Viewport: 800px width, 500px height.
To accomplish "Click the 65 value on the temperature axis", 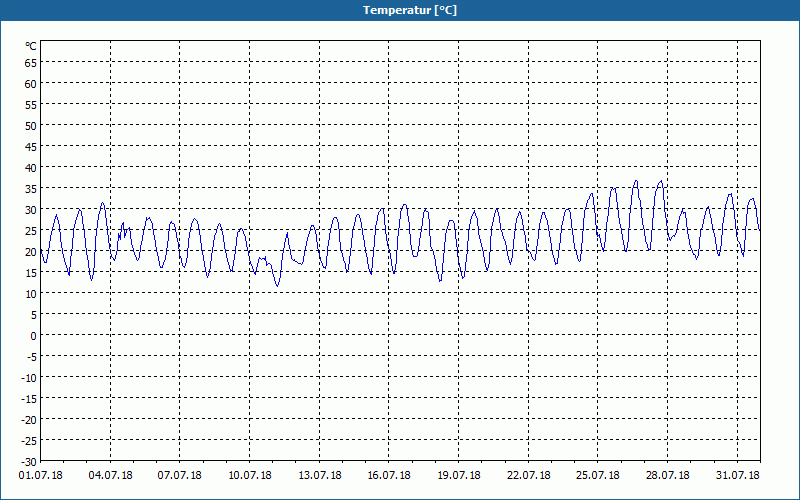I will 30,62.
